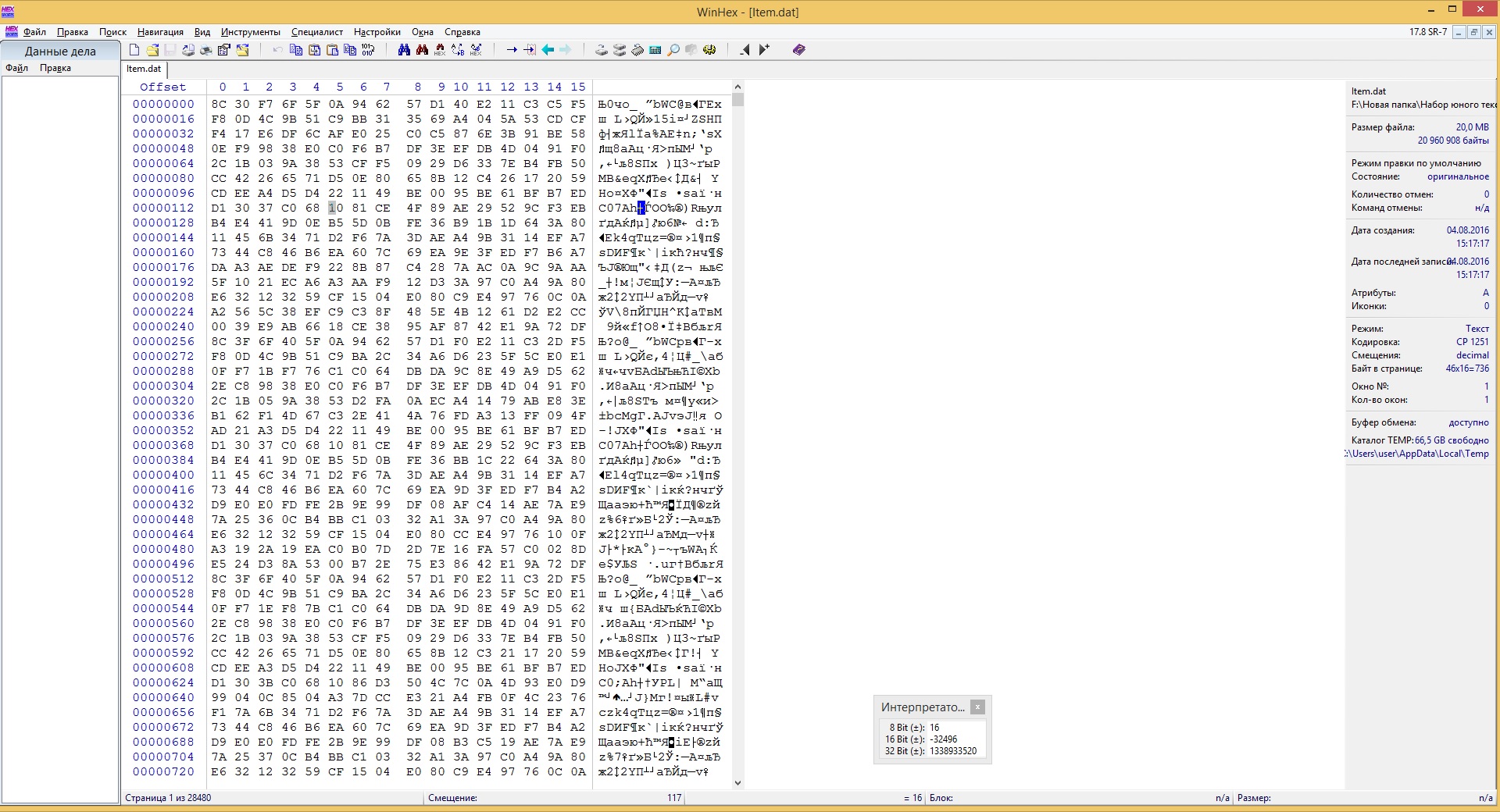
Task: Jump to next position arrow with plus
Action: pyautogui.click(x=764, y=49)
